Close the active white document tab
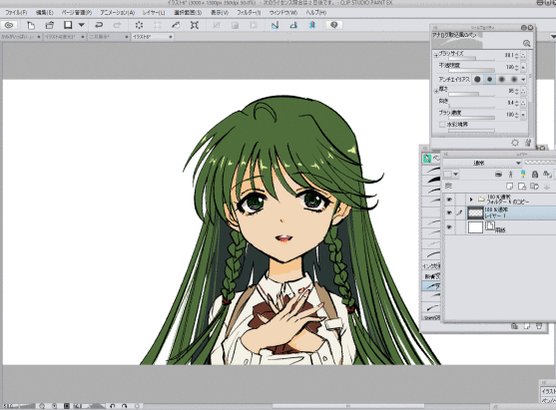Viewport: 556px width, 410px height. coord(171,37)
